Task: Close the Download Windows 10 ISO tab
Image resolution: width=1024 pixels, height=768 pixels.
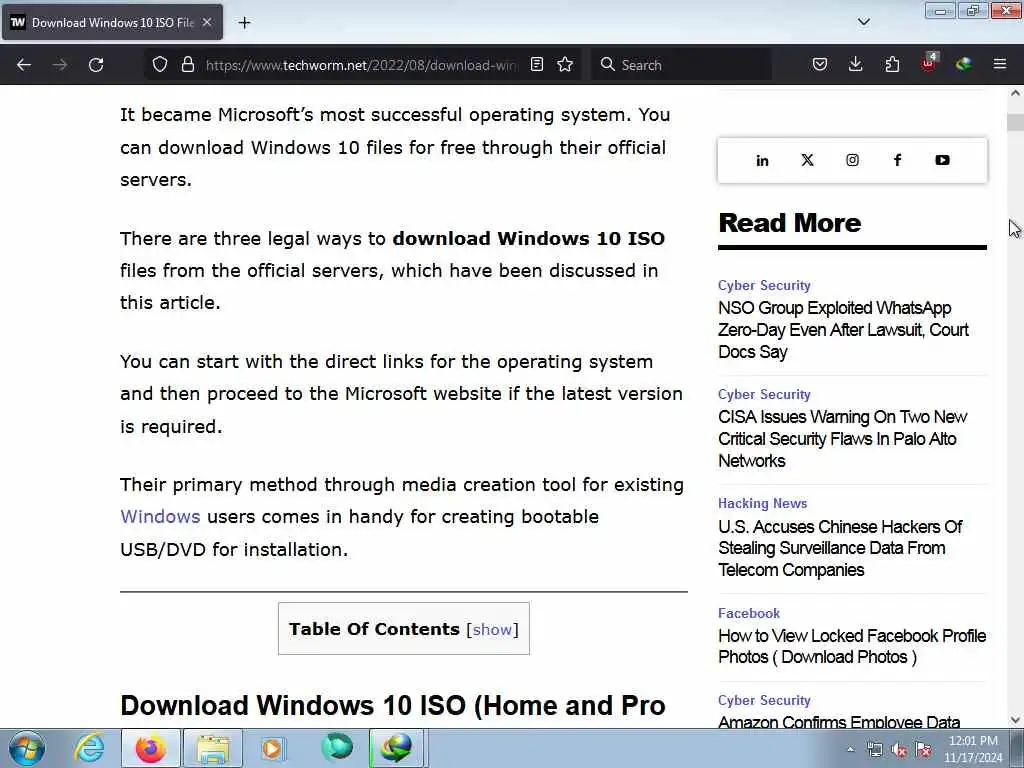Action: (x=207, y=22)
